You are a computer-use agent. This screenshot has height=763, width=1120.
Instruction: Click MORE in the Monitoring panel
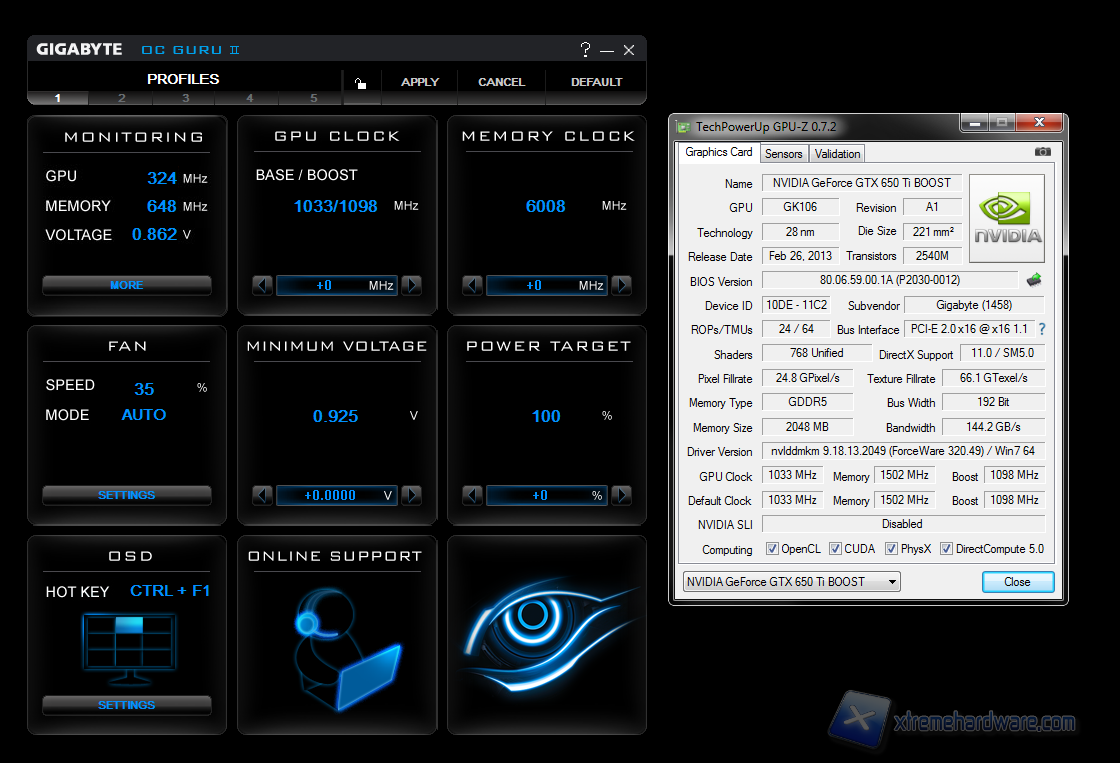pyautogui.click(x=127, y=285)
